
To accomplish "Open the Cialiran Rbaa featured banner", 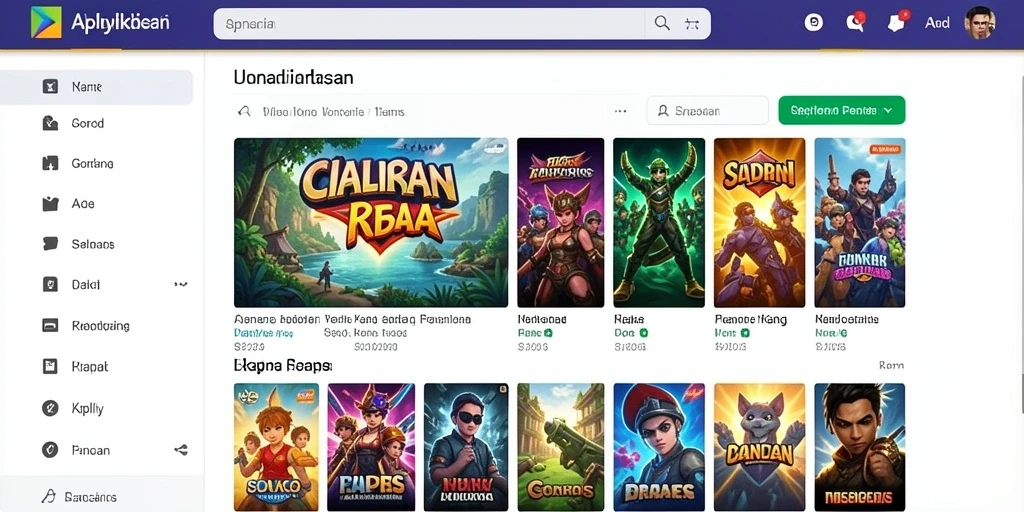I will click(371, 222).
